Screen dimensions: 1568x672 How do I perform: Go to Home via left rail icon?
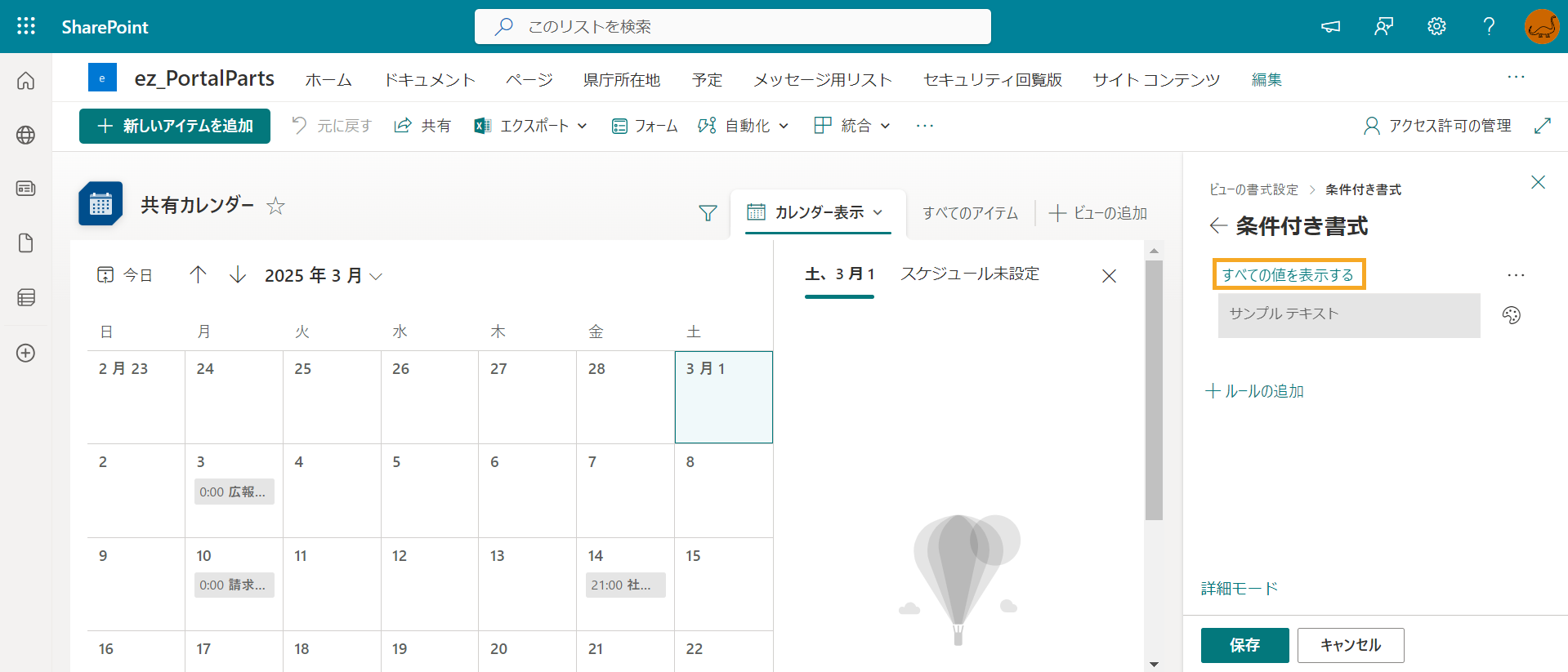[x=26, y=80]
